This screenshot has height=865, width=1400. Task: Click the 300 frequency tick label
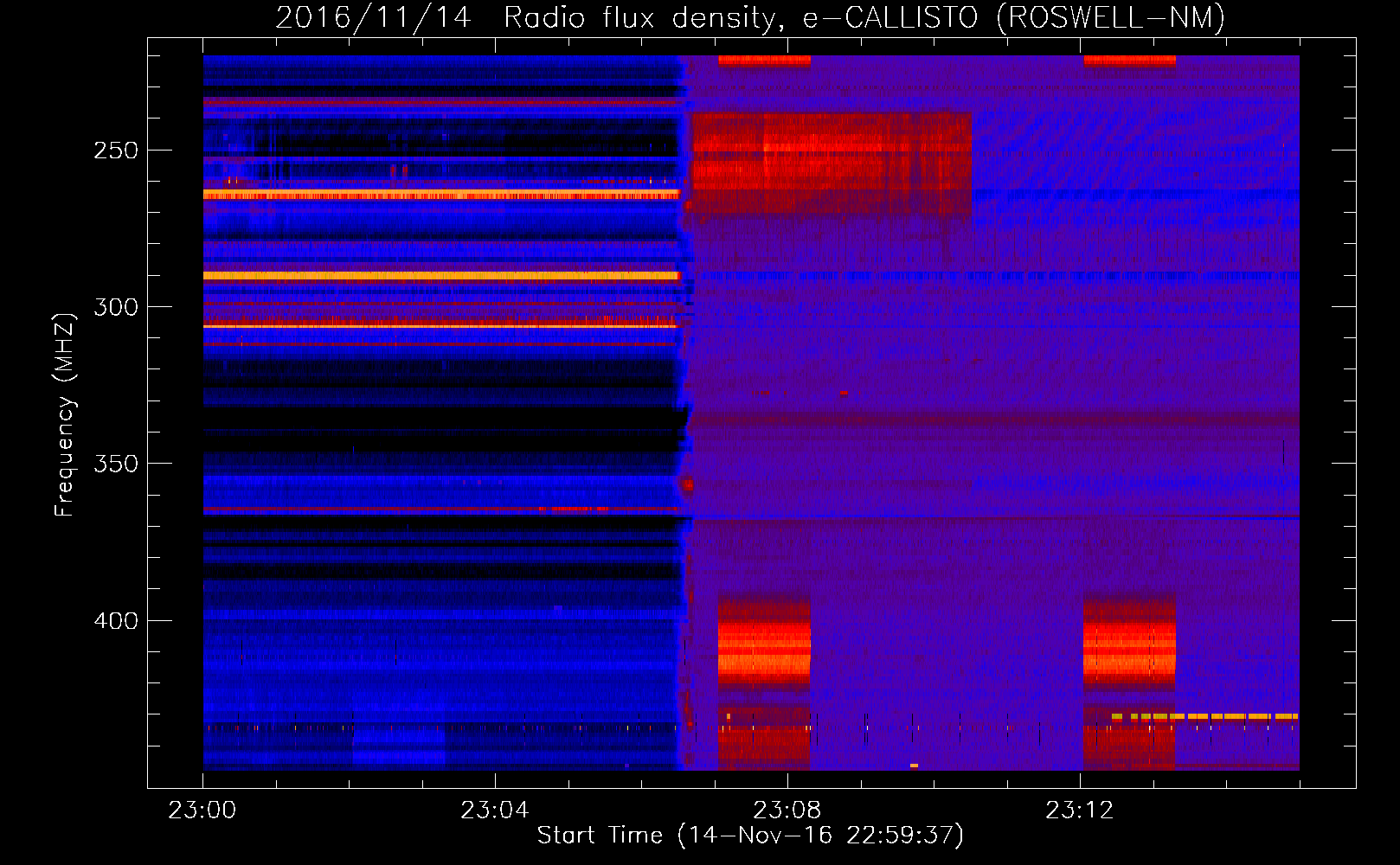(116, 307)
